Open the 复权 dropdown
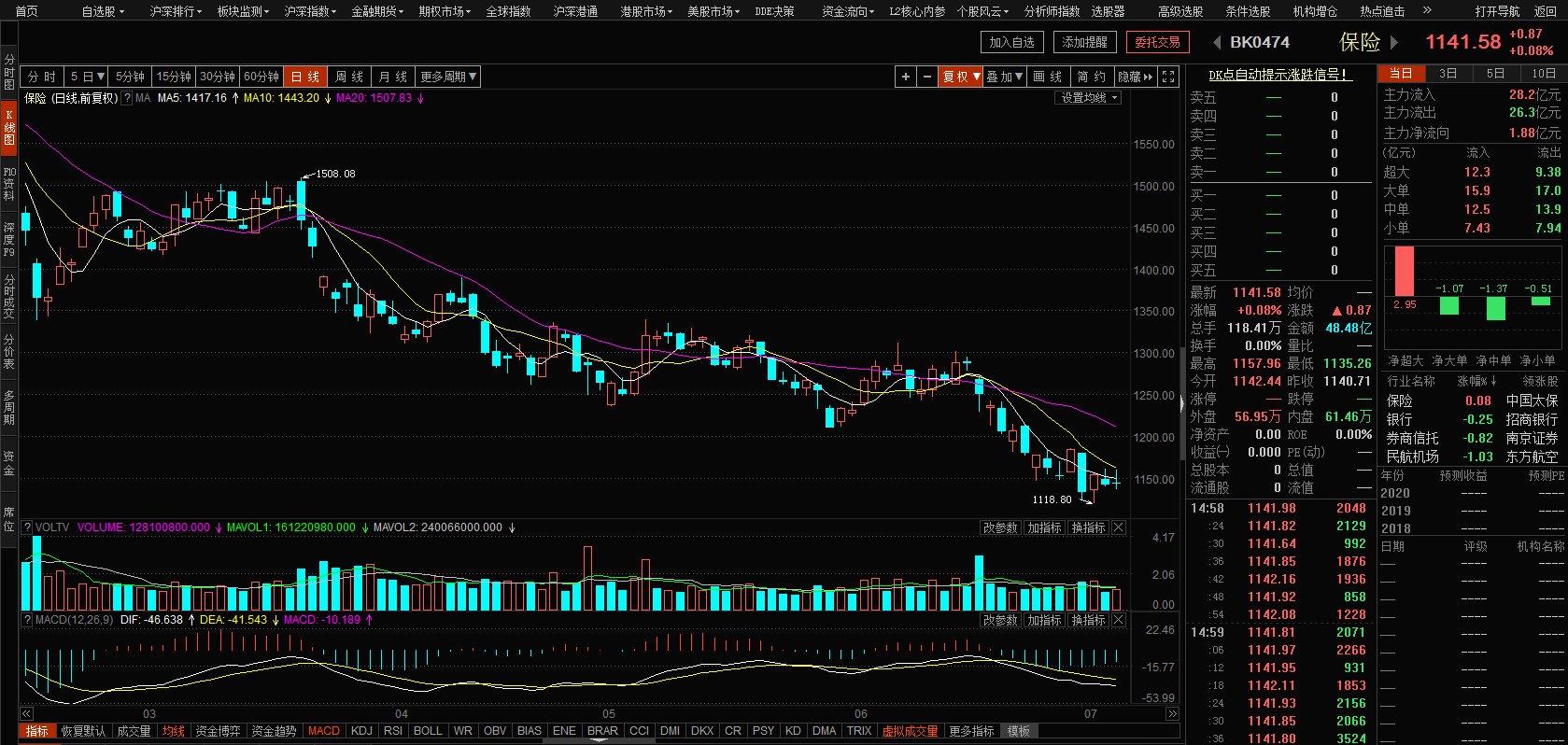The height and width of the screenshot is (745, 1568). pyautogui.click(x=961, y=77)
